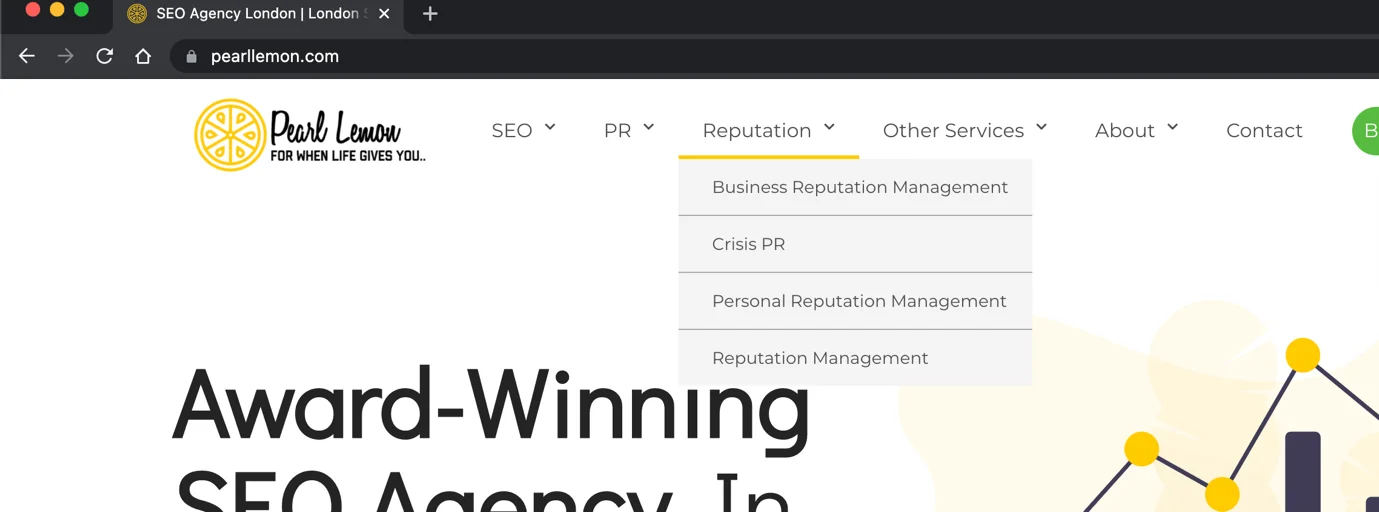Expand the About menu chevron
The height and width of the screenshot is (512, 1379).
1172,127
